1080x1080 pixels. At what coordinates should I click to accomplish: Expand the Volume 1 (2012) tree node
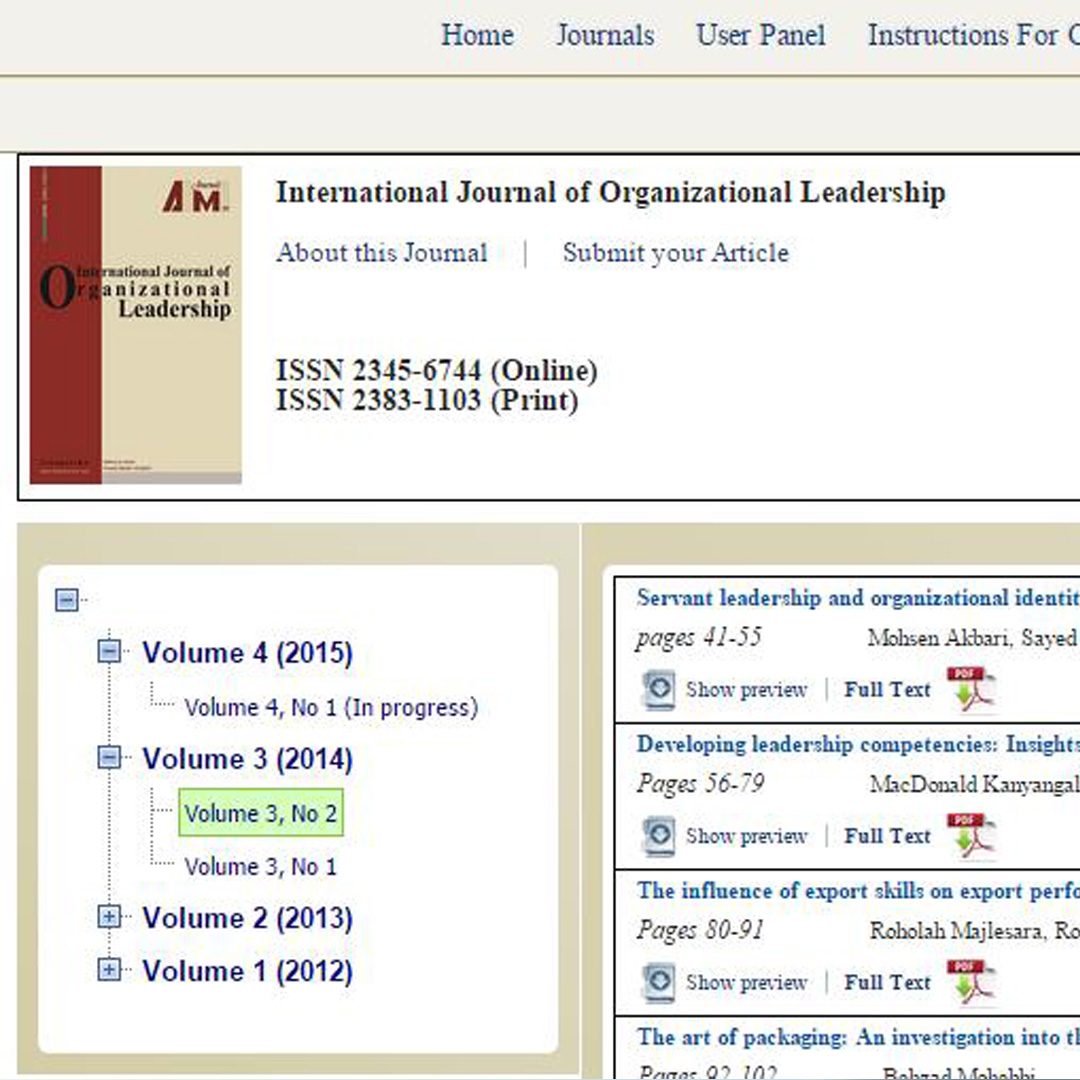point(109,970)
